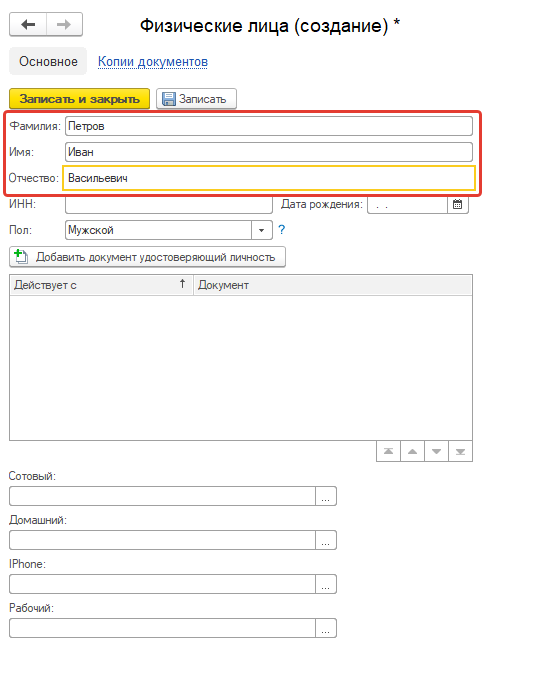This screenshot has width=557, height=680.
Task: Click the Дата рождения date field
Action: coord(407,204)
